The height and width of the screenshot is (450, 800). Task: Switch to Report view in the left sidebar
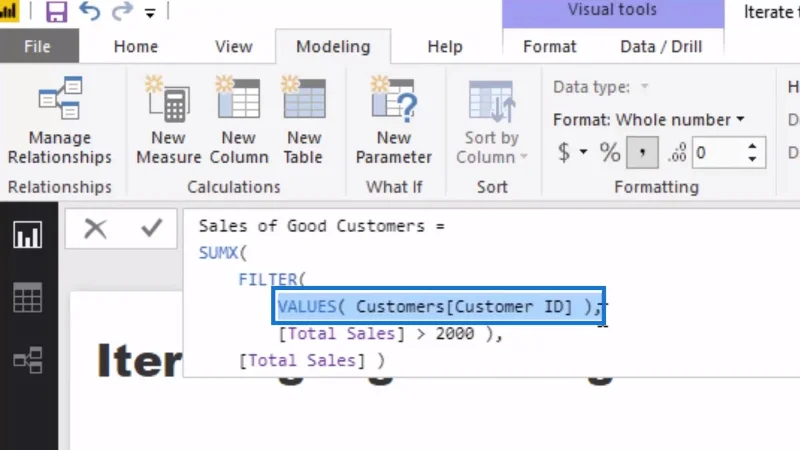click(28, 235)
